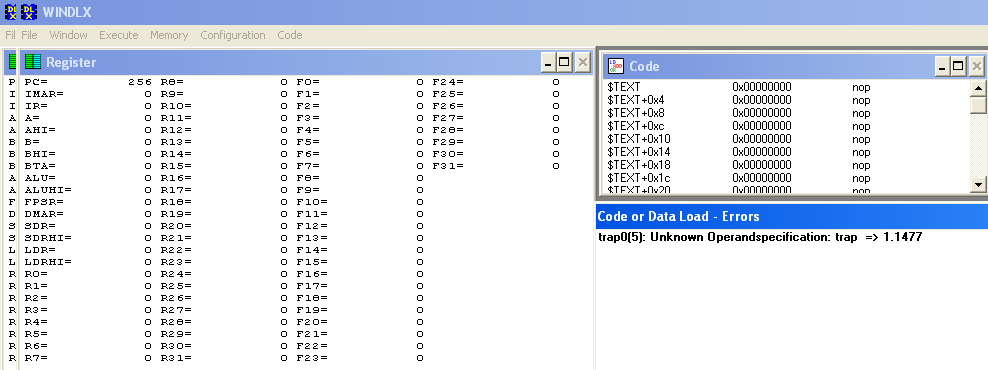This screenshot has width=988, height=370.
Task: Click the R8= register entry
Action: (224, 82)
